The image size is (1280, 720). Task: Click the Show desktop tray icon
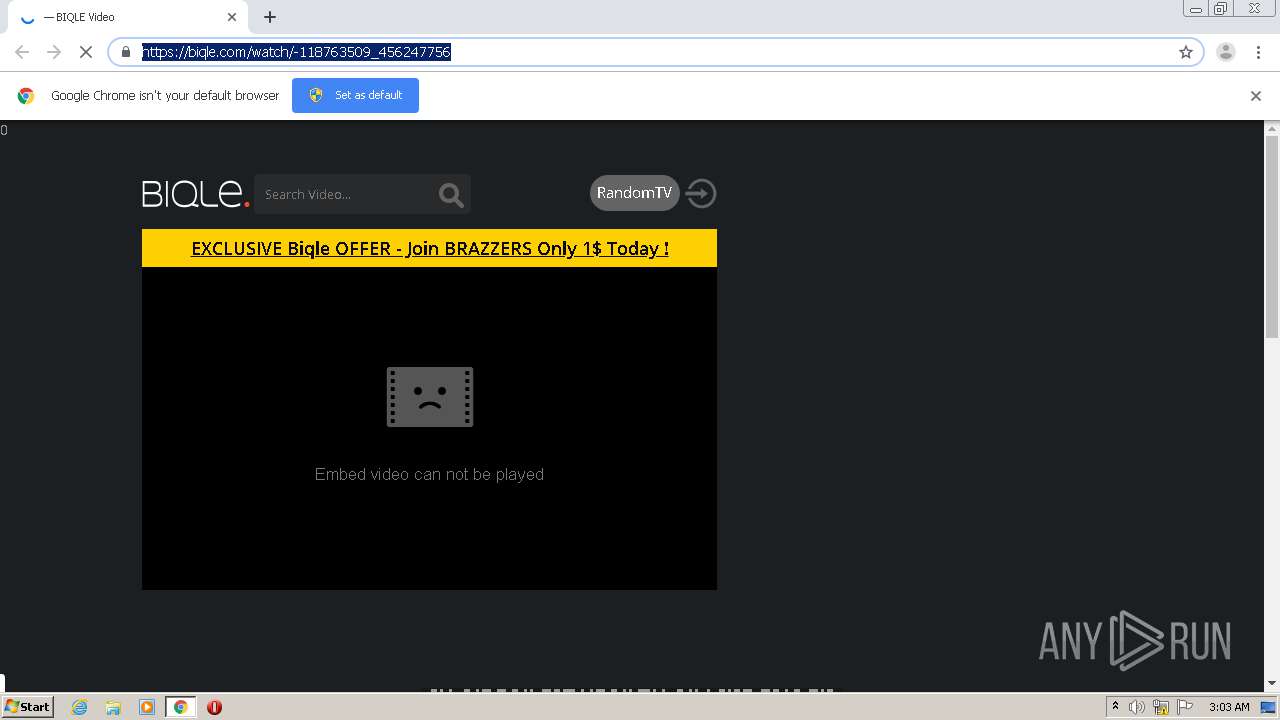click(x=1268, y=707)
